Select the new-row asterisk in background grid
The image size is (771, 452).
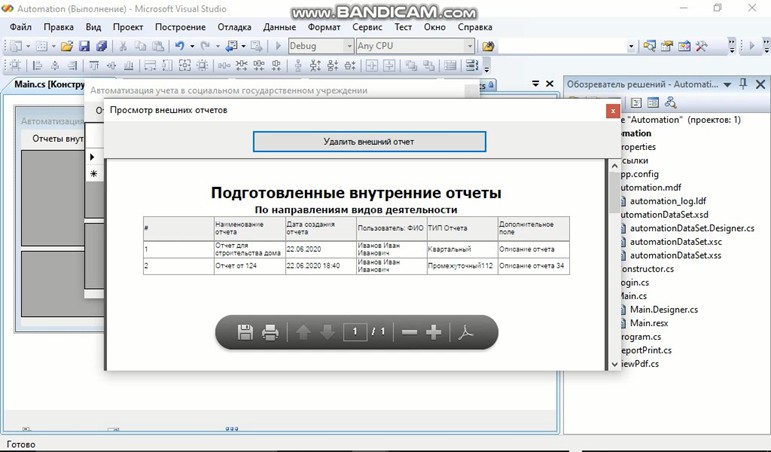pyautogui.click(x=93, y=174)
